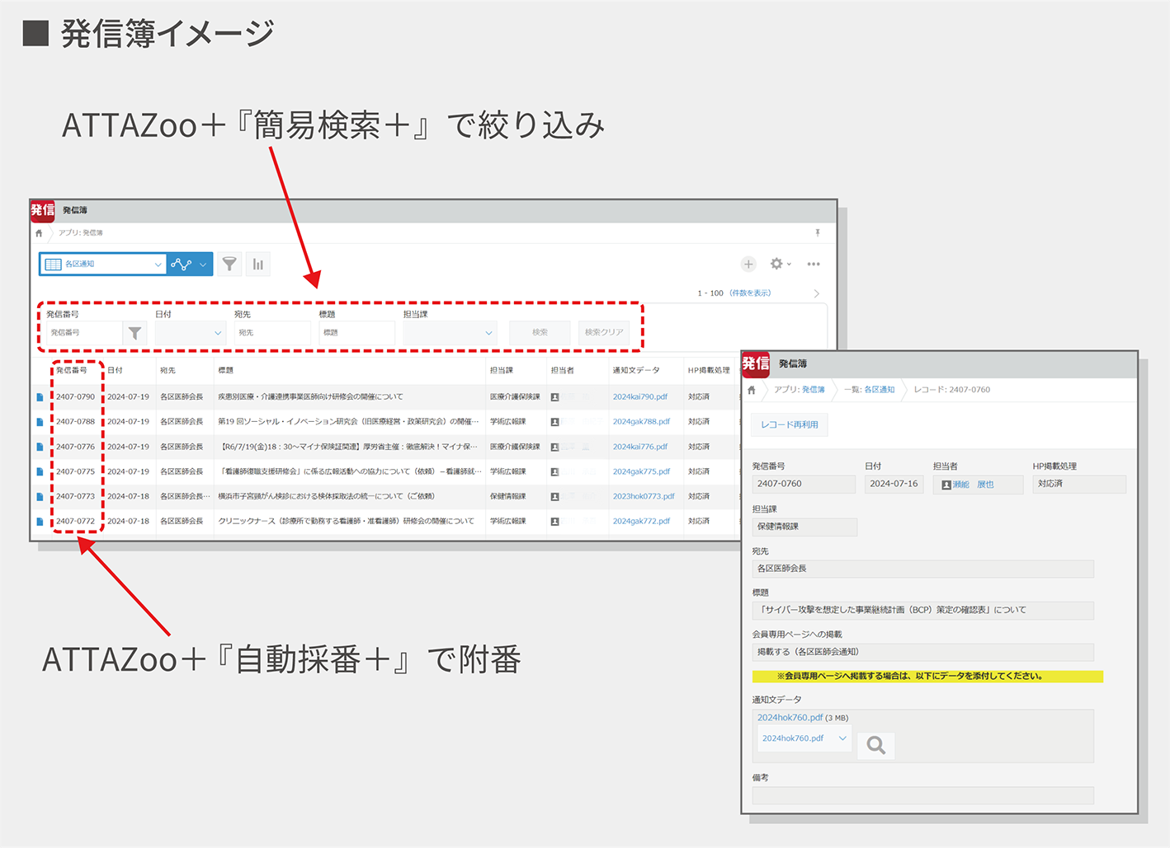The height and width of the screenshot is (848, 1170).
Task: Click the 検索クリア button
Action: coord(604,333)
